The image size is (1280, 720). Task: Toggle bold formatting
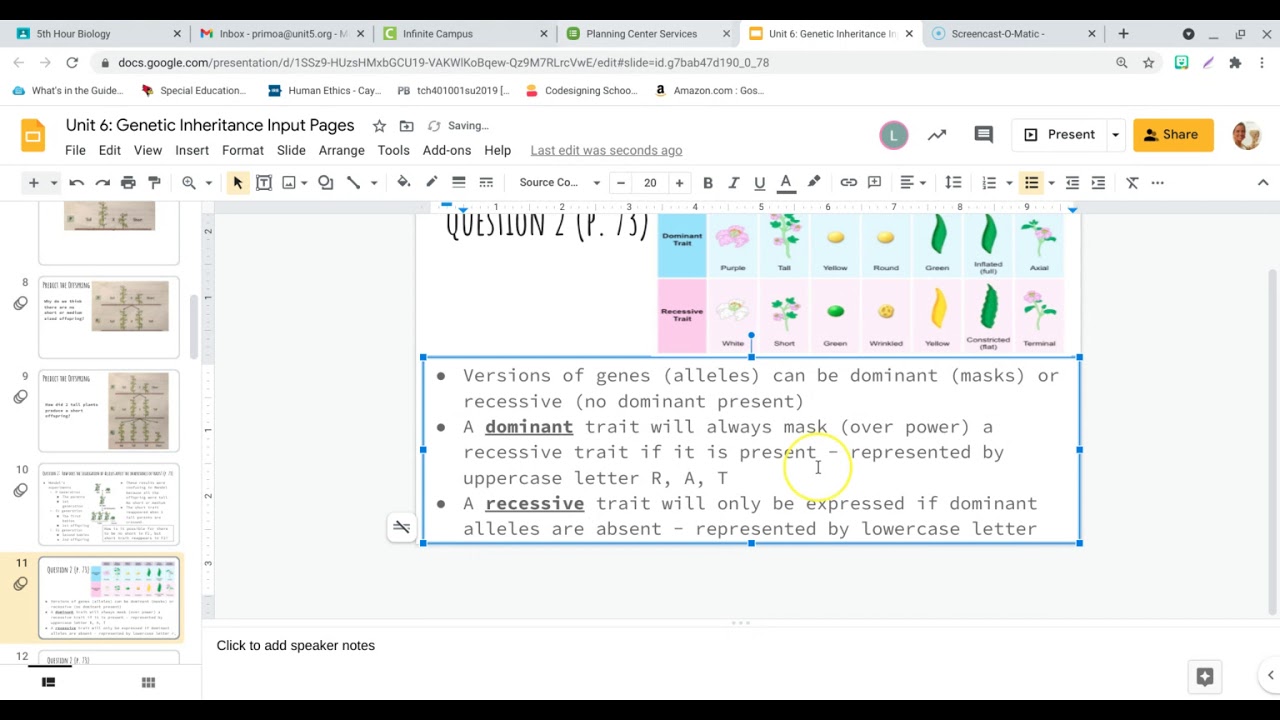[707, 183]
